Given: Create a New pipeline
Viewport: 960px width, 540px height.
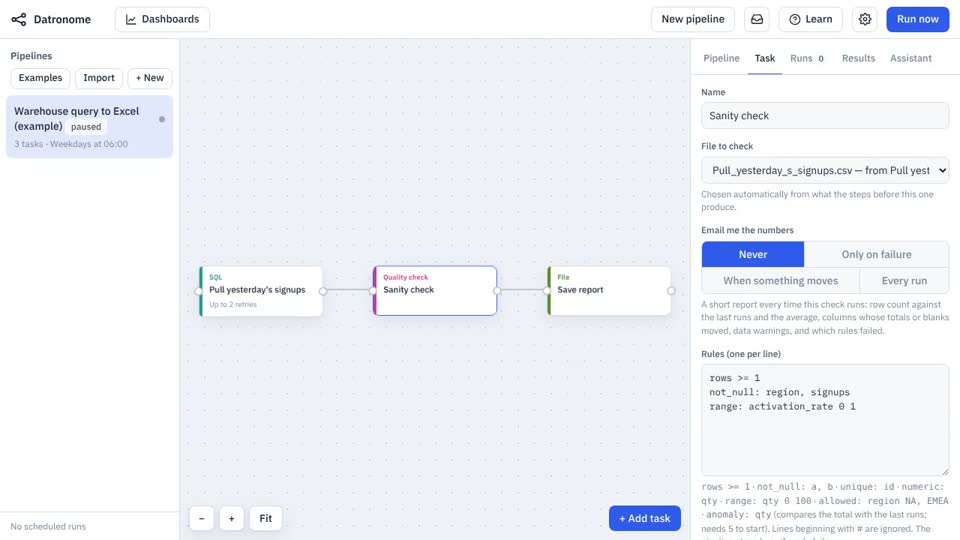Looking at the screenshot, I should 692,20.
